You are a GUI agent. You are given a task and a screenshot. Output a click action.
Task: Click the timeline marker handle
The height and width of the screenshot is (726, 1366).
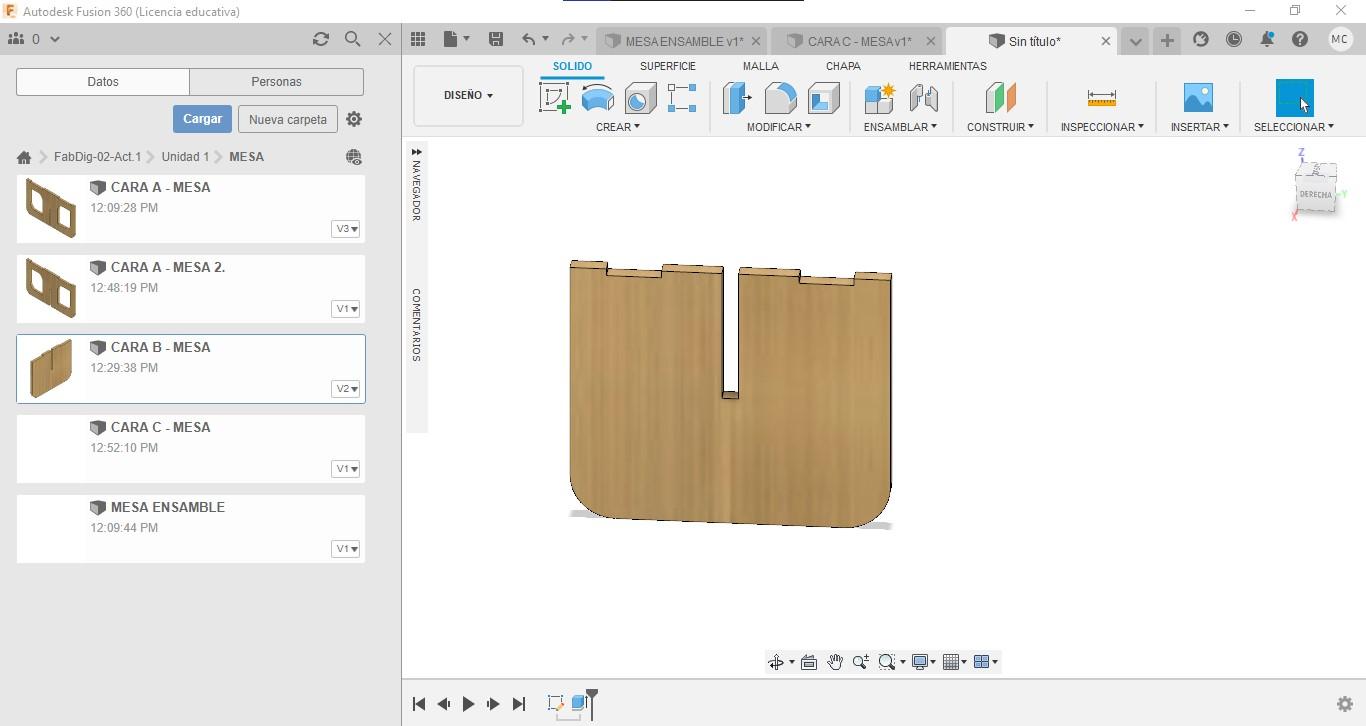(592, 694)
